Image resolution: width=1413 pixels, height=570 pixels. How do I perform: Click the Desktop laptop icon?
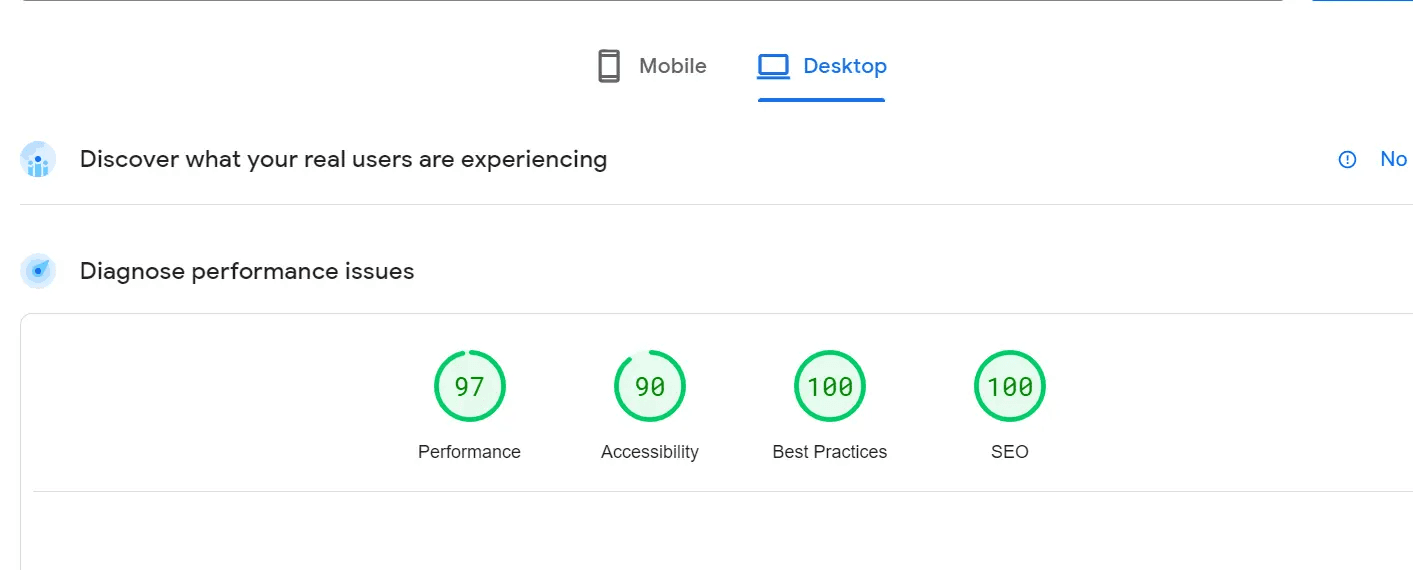click(773, 66)
